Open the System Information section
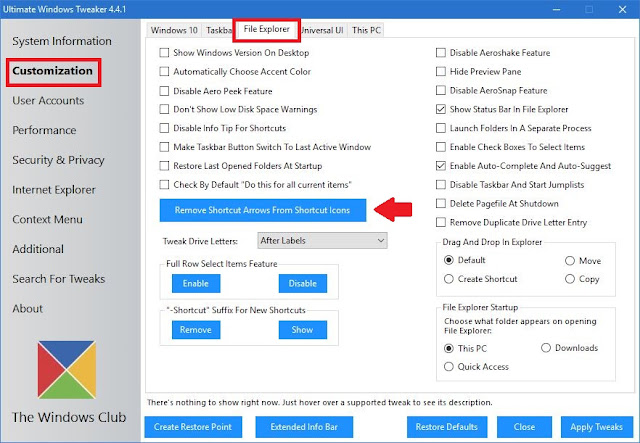 (62, 41)
